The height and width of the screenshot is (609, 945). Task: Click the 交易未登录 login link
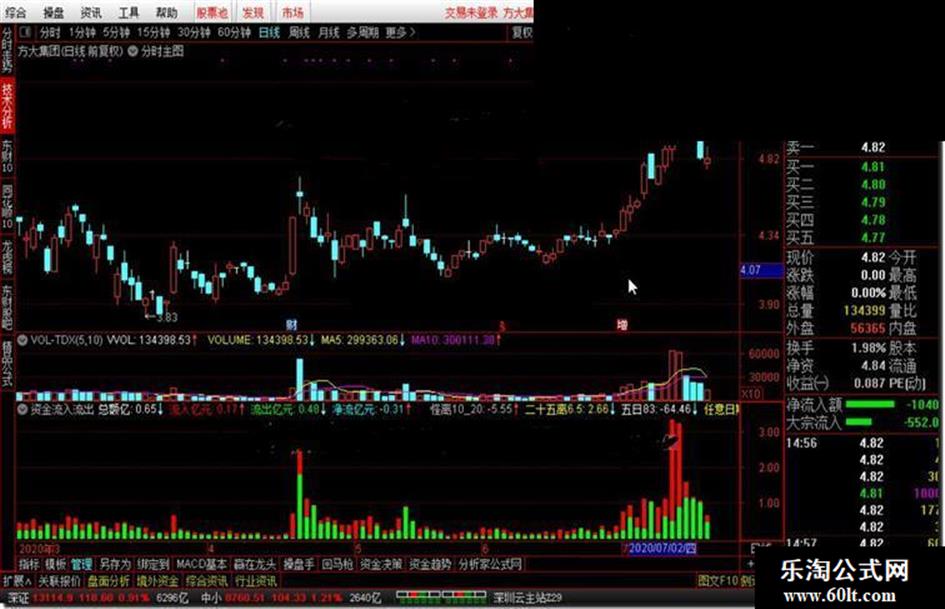tap(471, 13)
